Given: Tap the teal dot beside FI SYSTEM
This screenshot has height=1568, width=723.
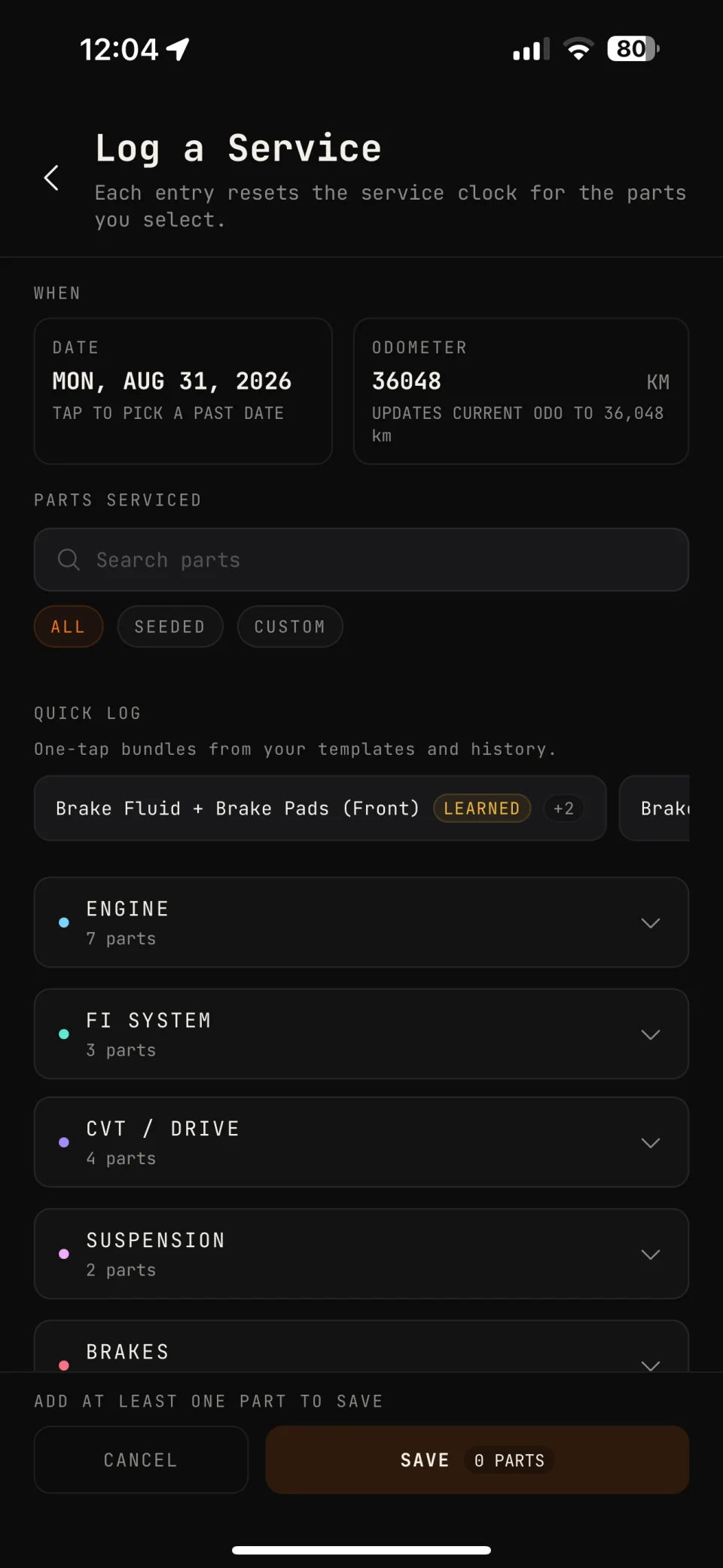Looking at the screenshot, I should [x=64, y=1034].
